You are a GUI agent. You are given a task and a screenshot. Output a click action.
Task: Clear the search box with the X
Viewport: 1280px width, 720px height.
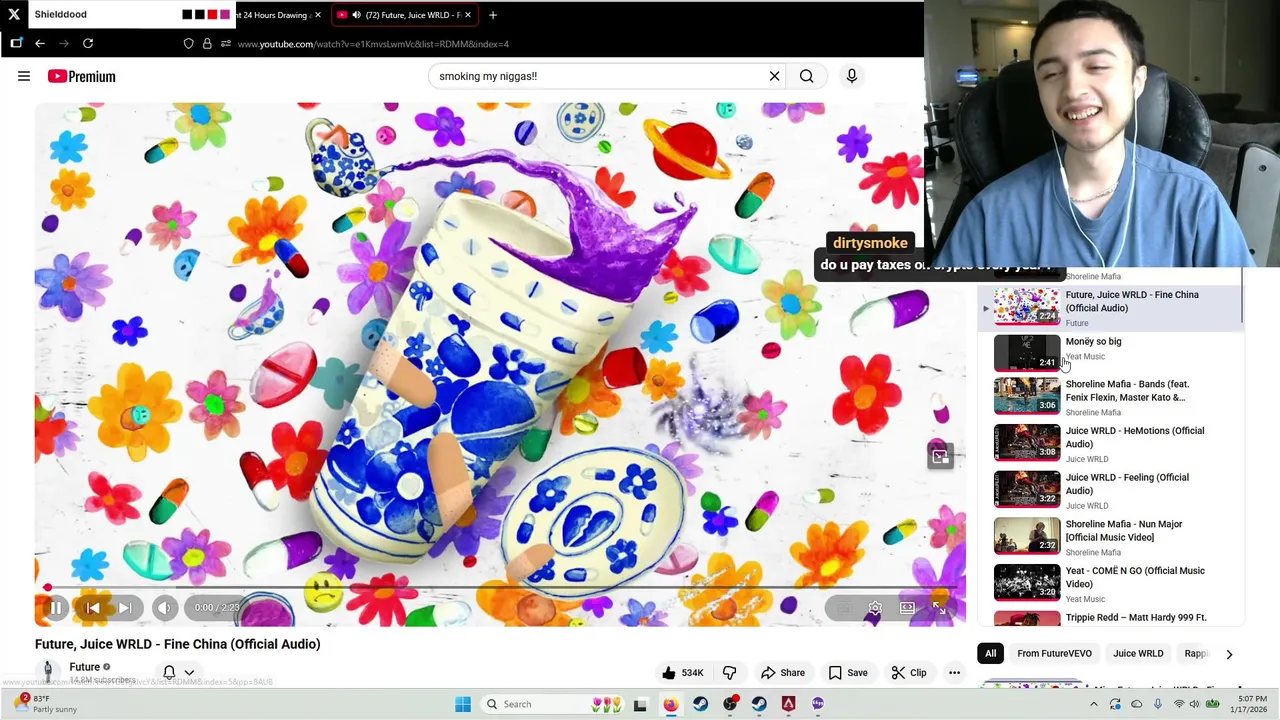[774, 76]
